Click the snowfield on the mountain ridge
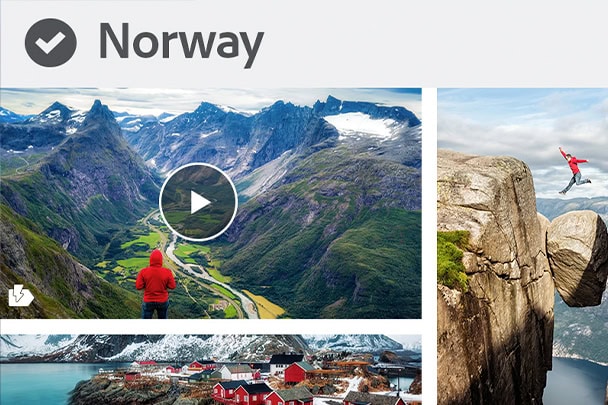Viewport: 608px width, 405px height. (x=361, y=125)
